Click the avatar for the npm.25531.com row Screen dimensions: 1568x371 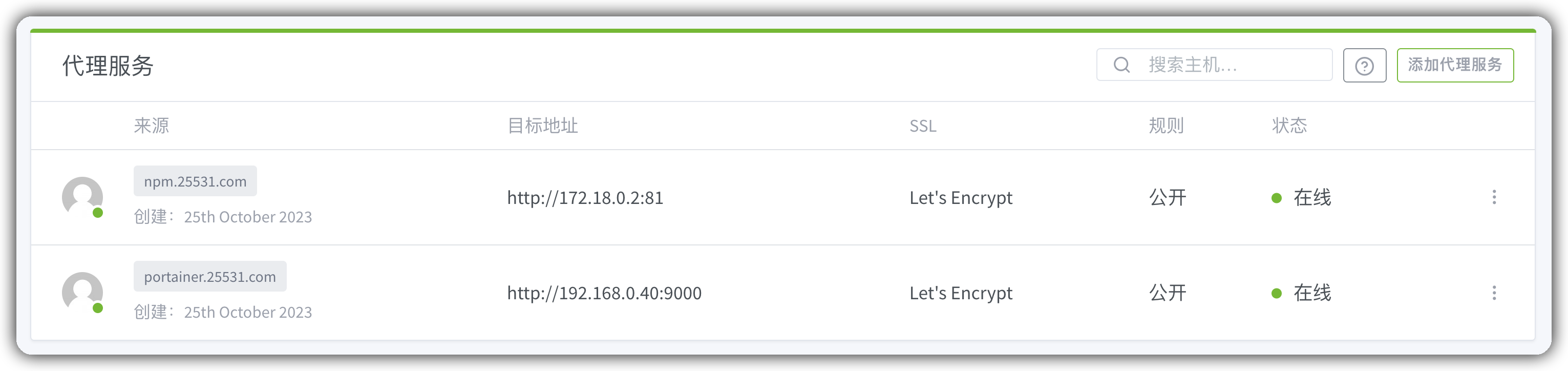82,197
